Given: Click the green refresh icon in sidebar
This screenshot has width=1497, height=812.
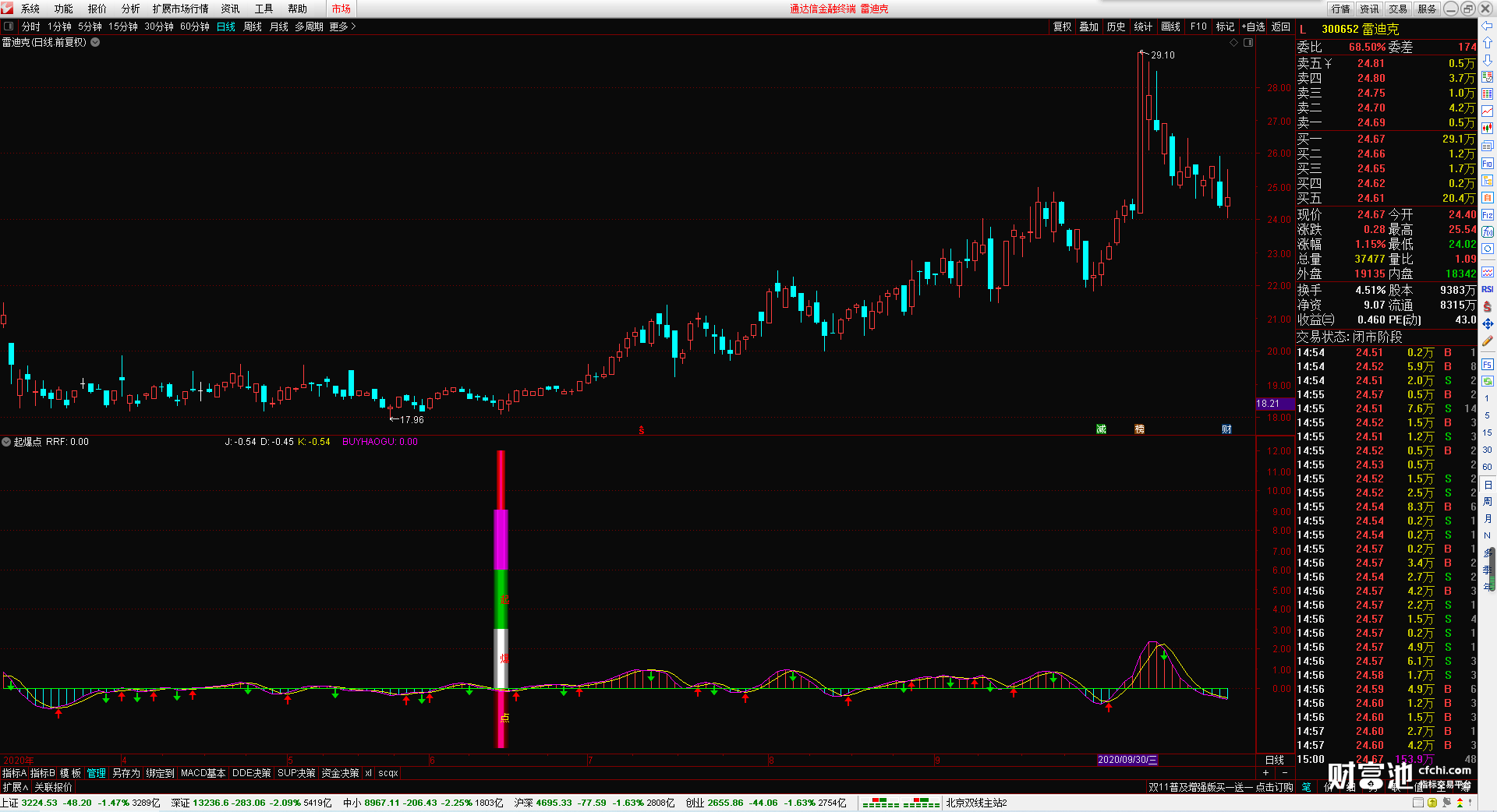Looking at the screenshot, I should pyautogui.click(x=1487, y=381).
